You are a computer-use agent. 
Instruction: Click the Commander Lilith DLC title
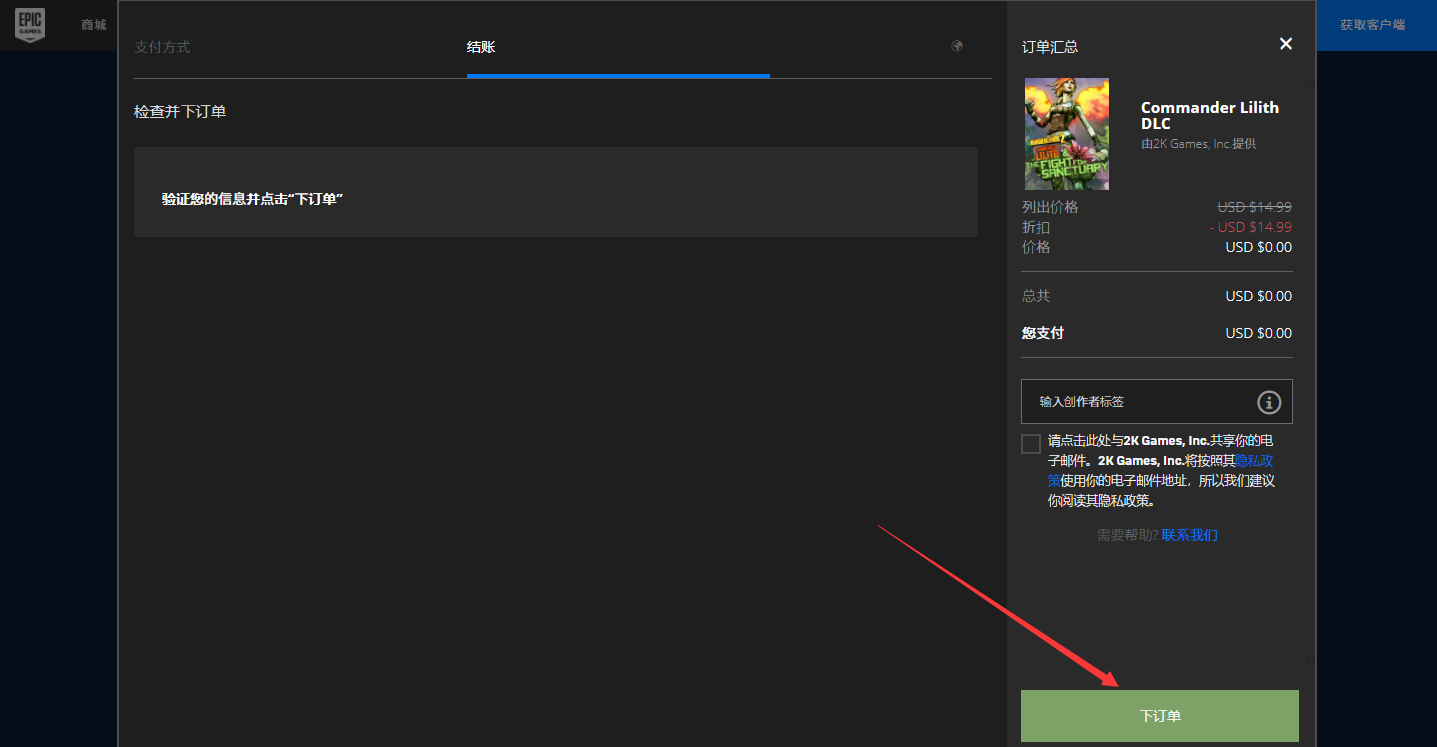pyautogui.click(x=1210, y=115)
